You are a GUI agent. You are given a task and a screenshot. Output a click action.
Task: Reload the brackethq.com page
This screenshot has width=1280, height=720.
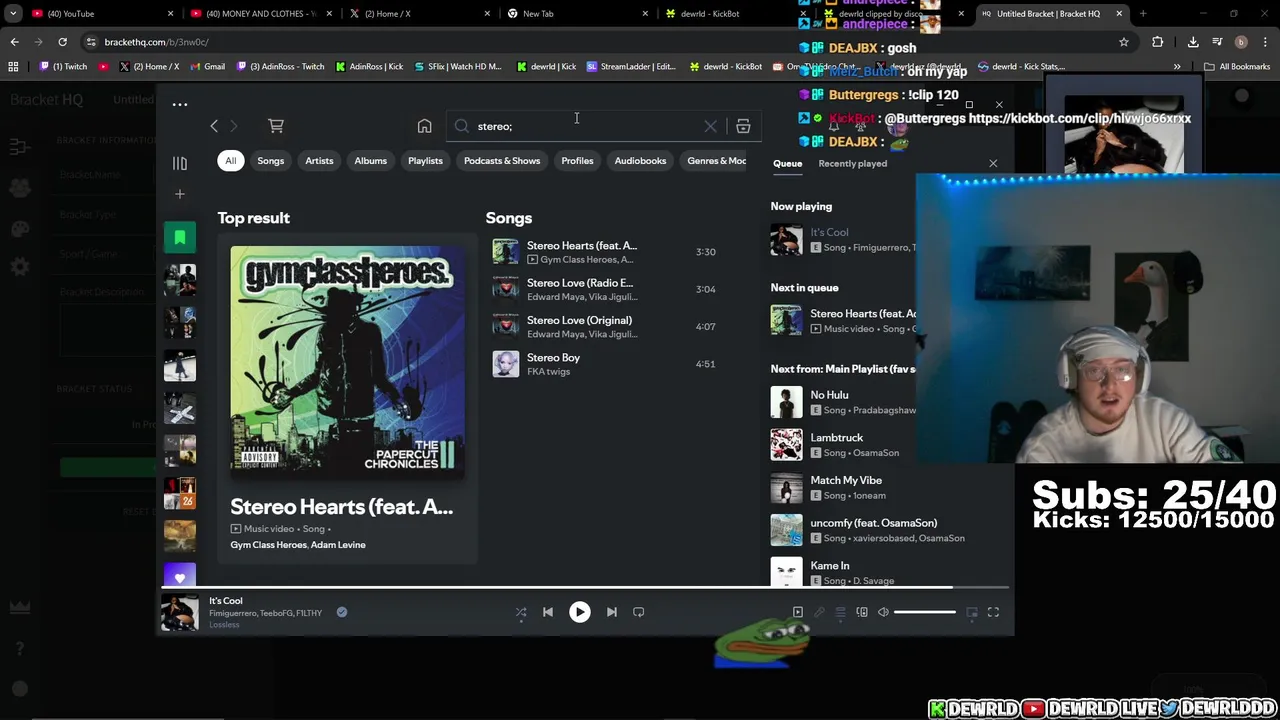click(62, 42)
